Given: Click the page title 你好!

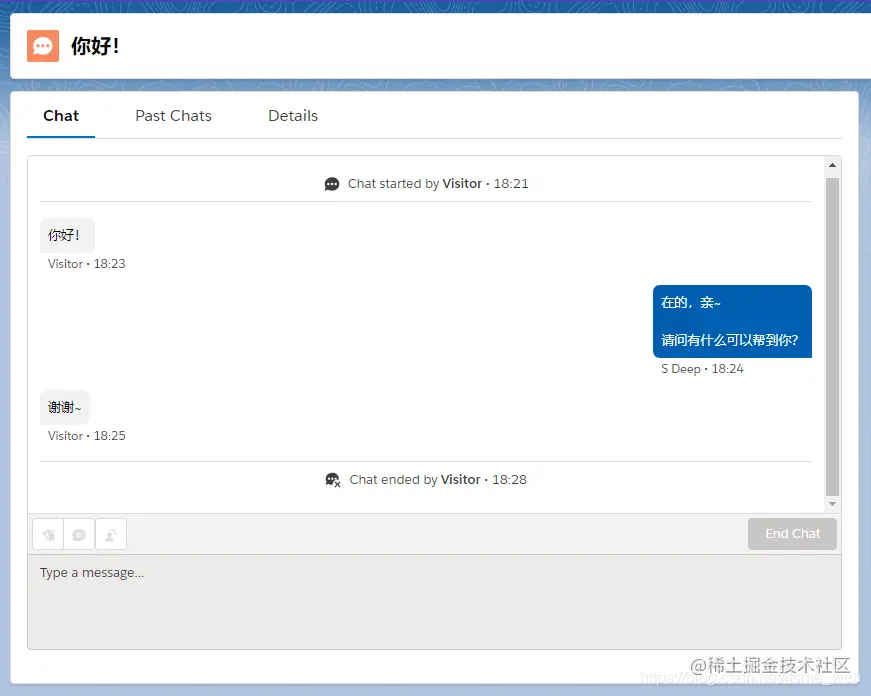Looking at the screenshot, I should pos(95,46).
